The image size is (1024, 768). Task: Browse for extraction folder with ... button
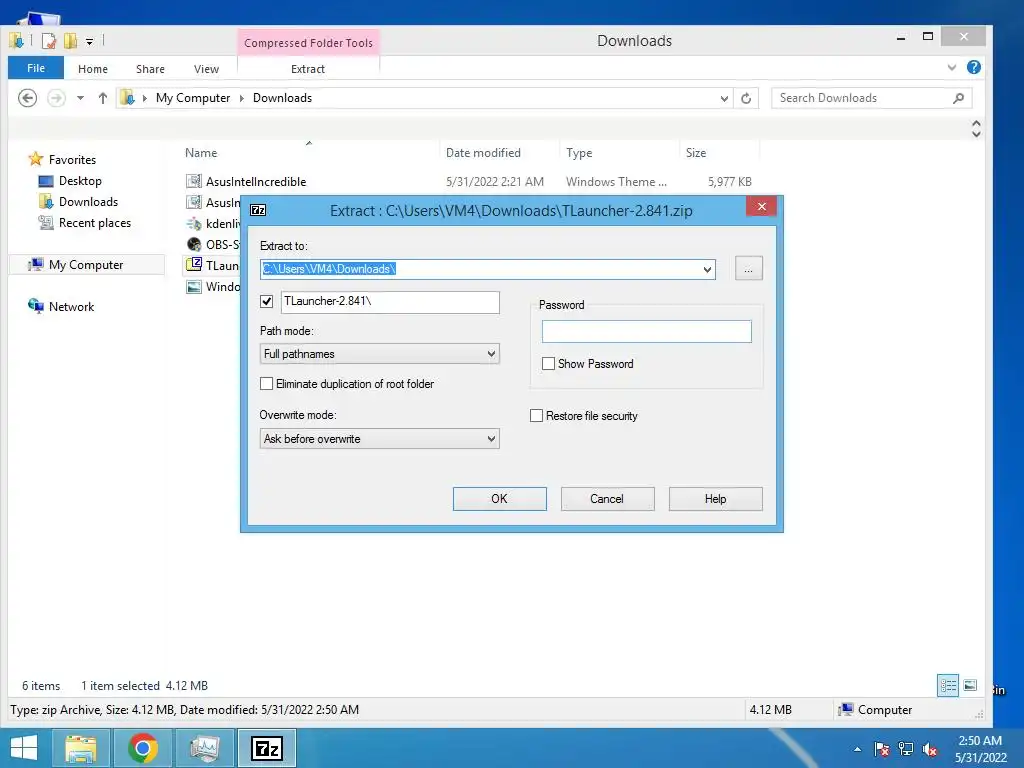coord(748,269)
